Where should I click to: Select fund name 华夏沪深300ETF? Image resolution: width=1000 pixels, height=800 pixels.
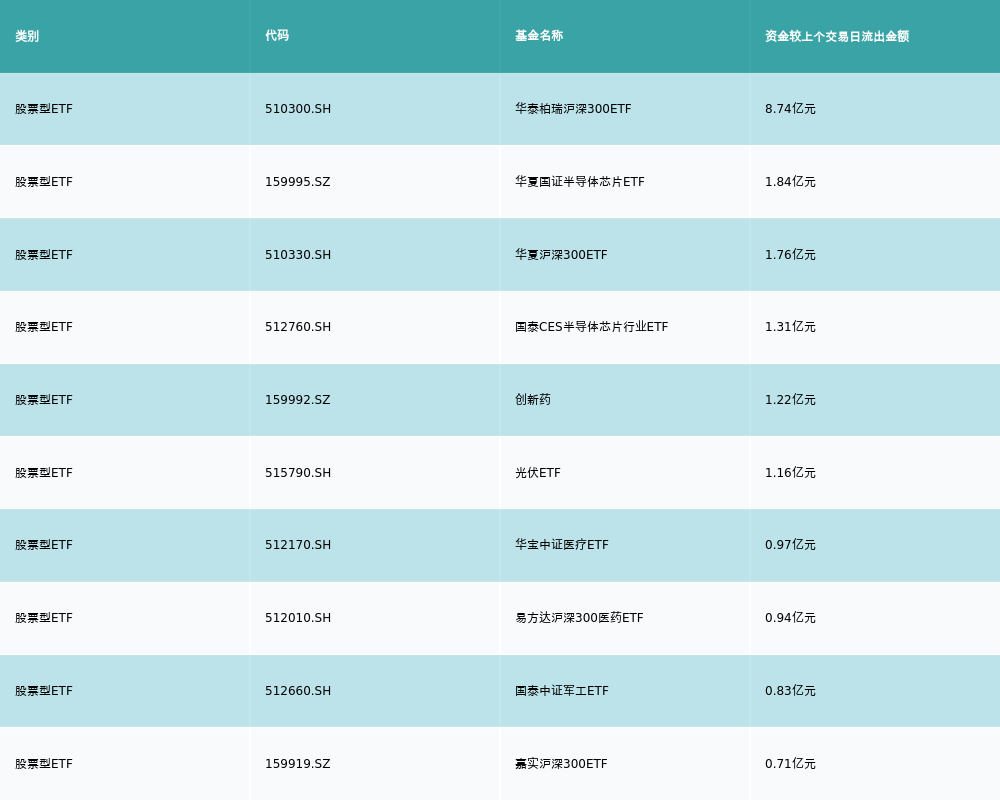click(561, 255)
